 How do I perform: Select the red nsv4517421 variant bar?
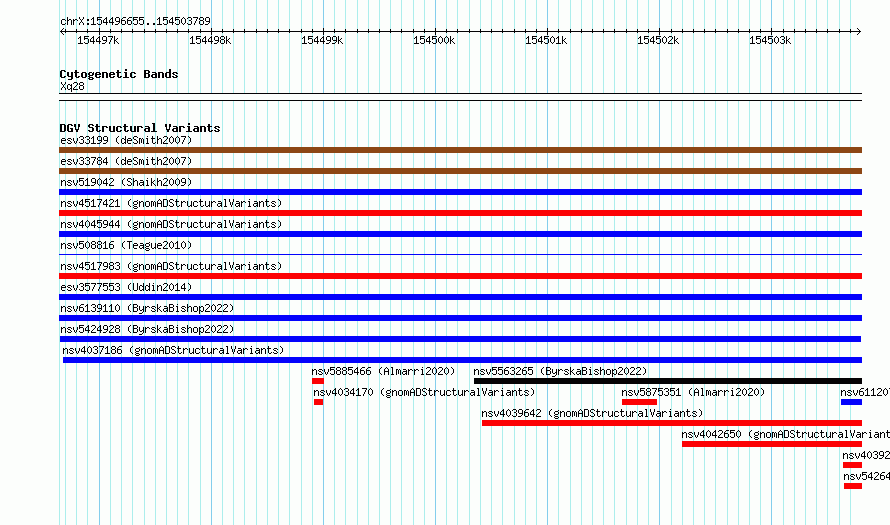tap(460, 213)
